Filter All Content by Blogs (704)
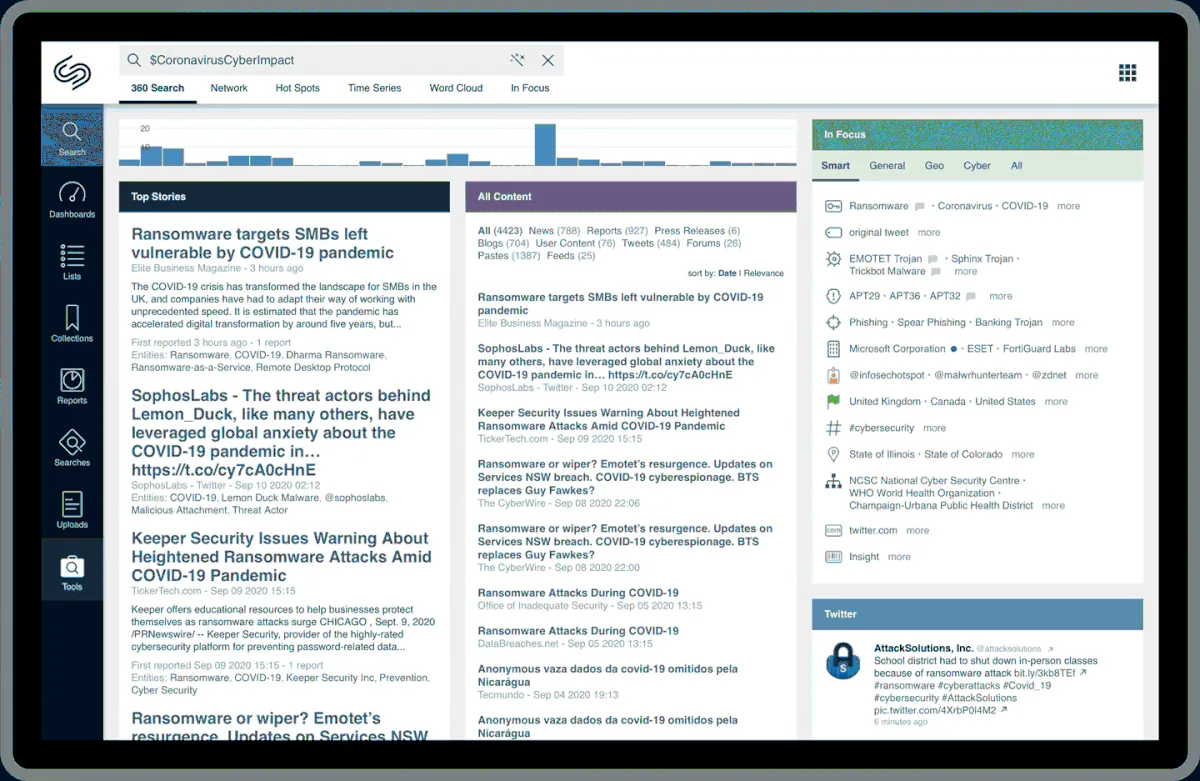This screenshot has height=781, width=1200. coord(504,243)
